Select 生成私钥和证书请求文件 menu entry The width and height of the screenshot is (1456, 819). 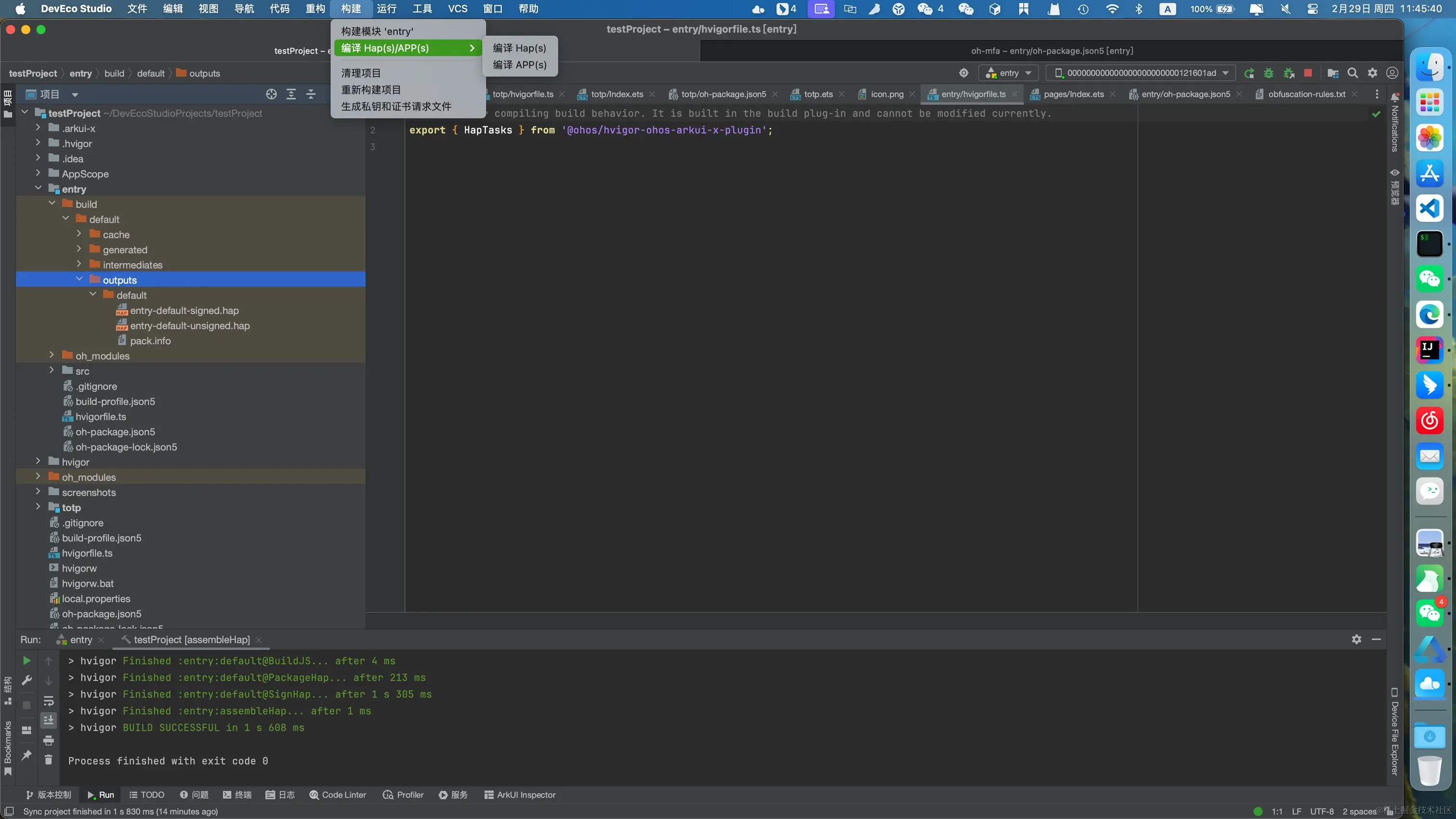(x=408, y=106)
